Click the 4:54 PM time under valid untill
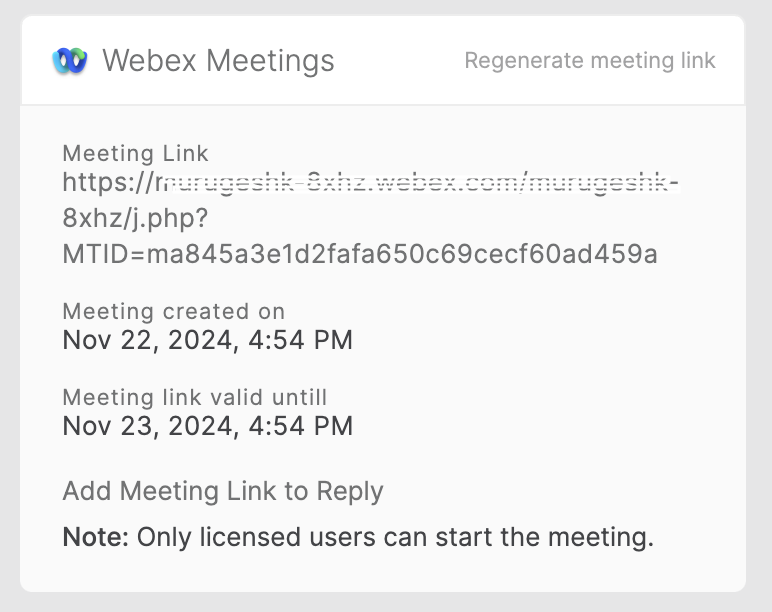The image size is (772, 612). (300, 425)
